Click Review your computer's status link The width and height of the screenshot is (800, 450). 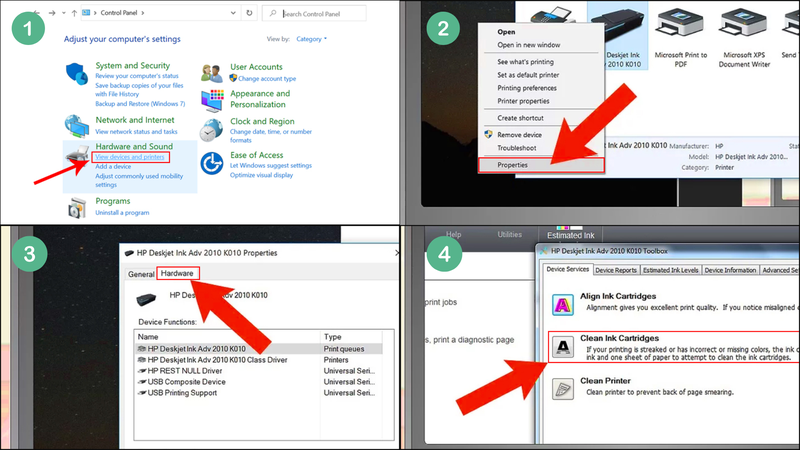tap(137, 76)
